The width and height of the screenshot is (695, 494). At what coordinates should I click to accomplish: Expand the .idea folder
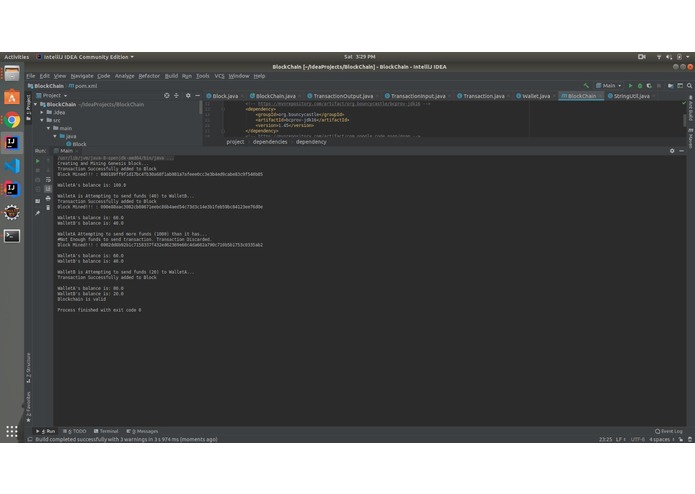coord(42,113)
